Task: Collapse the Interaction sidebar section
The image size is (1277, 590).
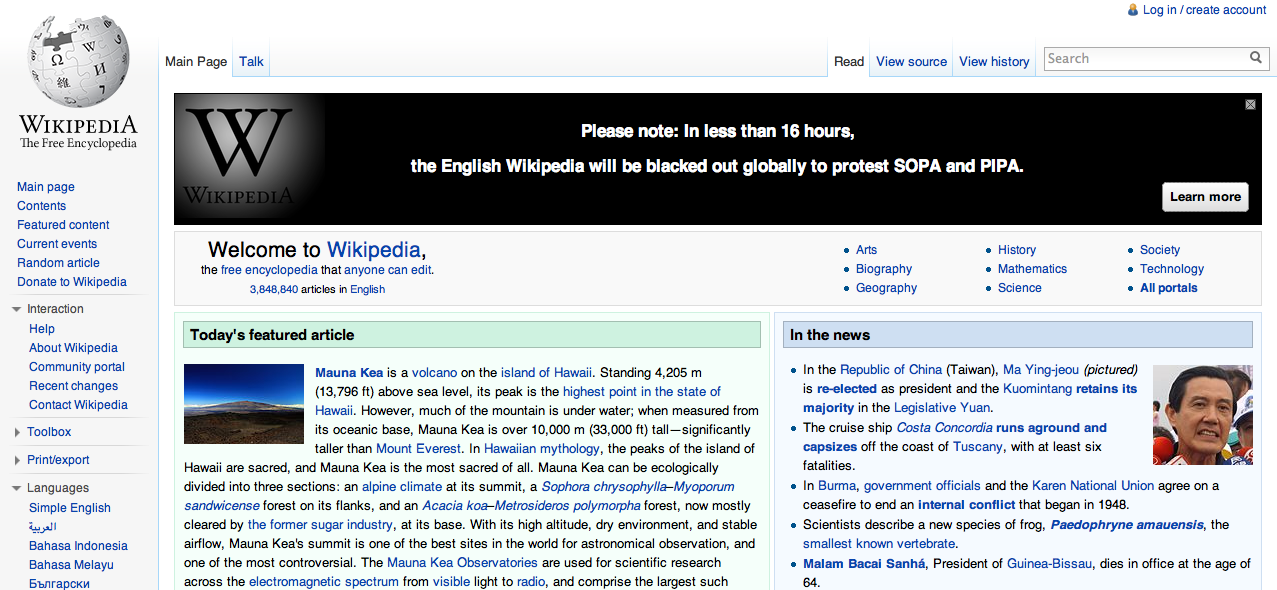Action: [14, 308]
